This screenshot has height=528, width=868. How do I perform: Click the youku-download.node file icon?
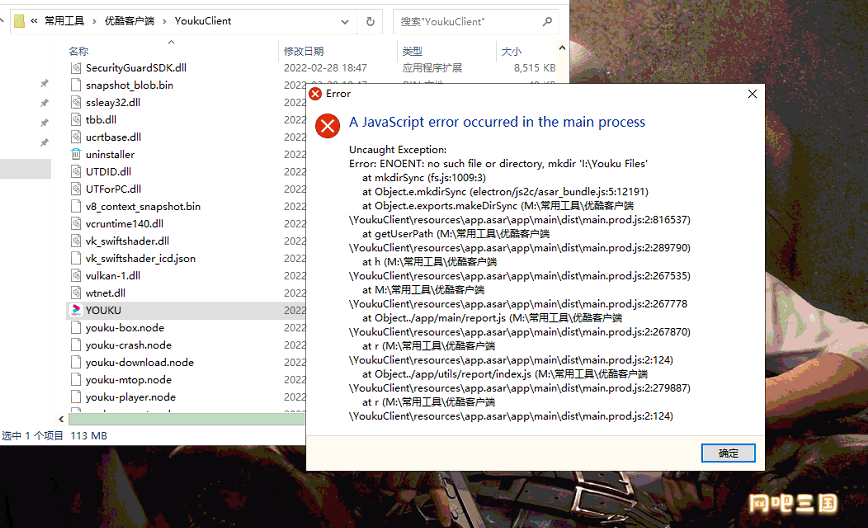76,363
